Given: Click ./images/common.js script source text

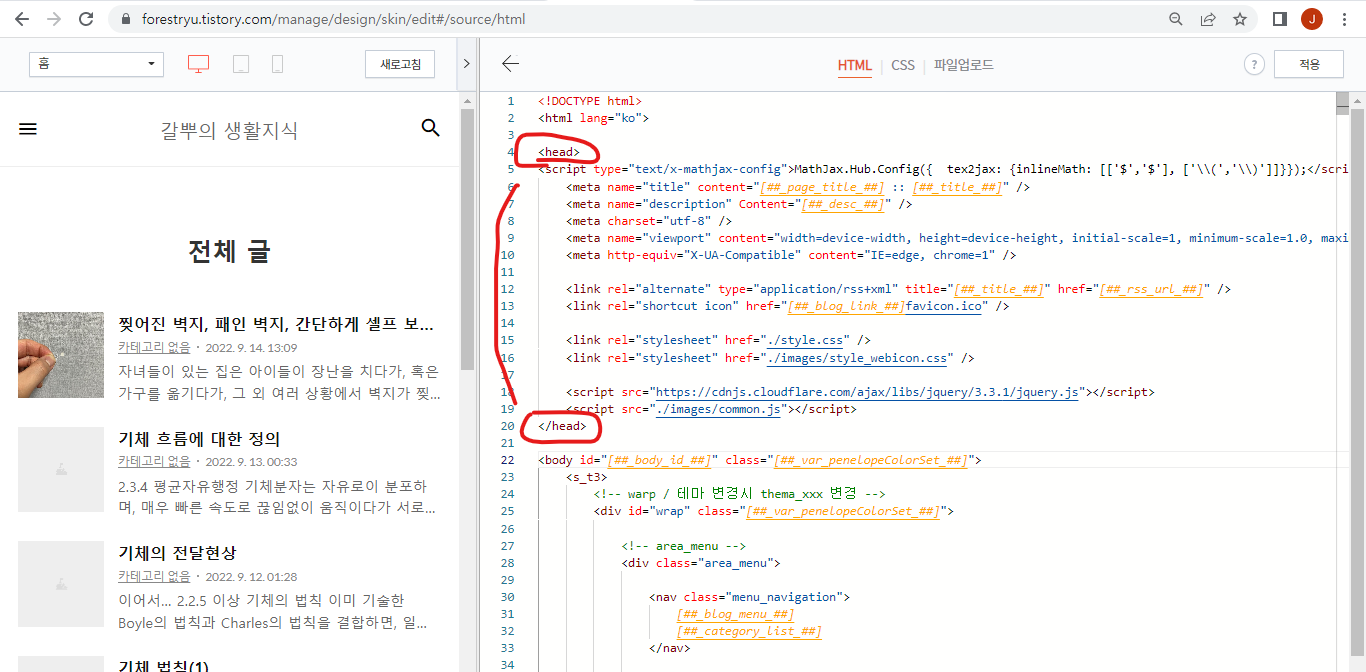Looking at the screenshot, I should [x=716, y=409].
